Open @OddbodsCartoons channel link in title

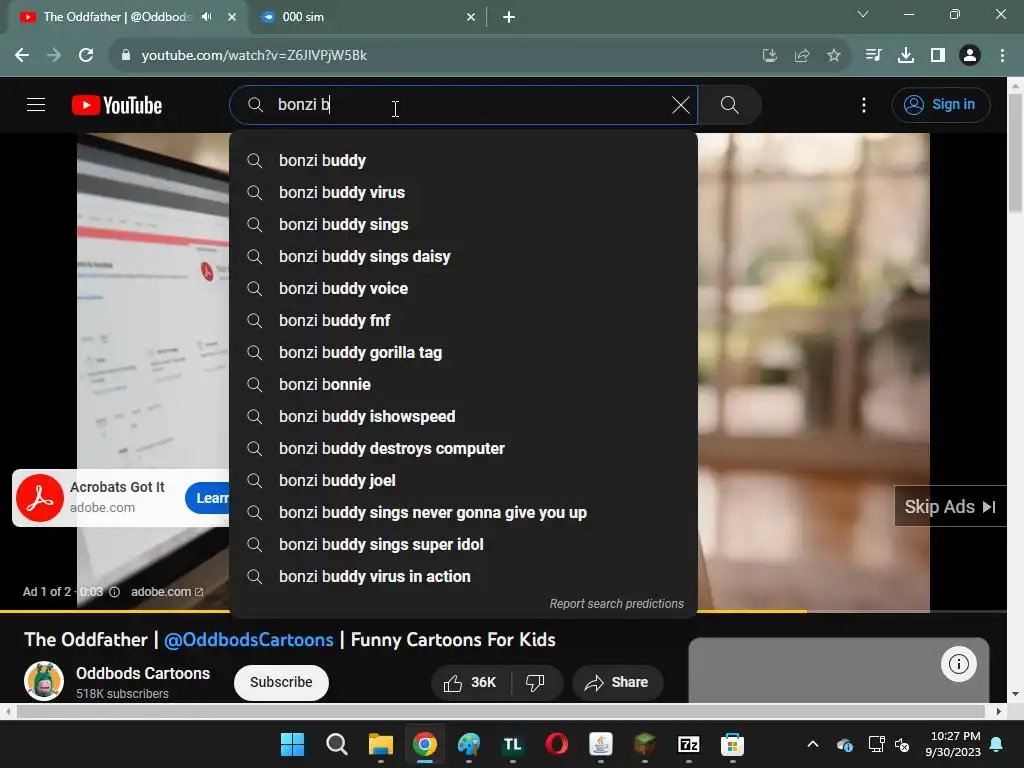(249, 639)
